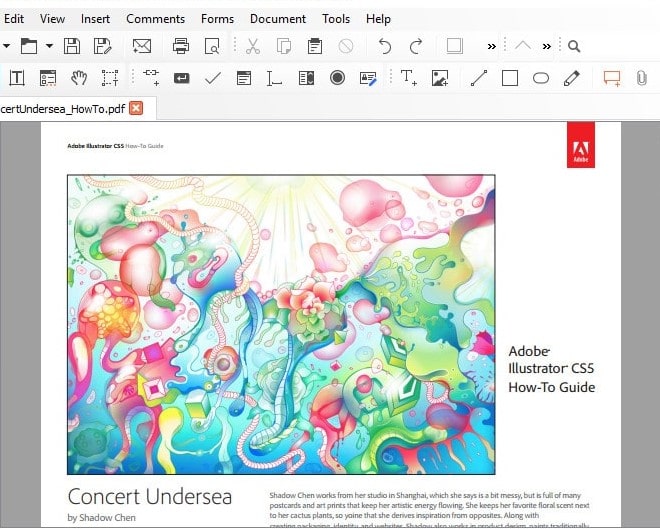Click the small "Adobe Illustrator CS5" header text
This screenshot has width=660, height=529.
[x=96, y=146]
